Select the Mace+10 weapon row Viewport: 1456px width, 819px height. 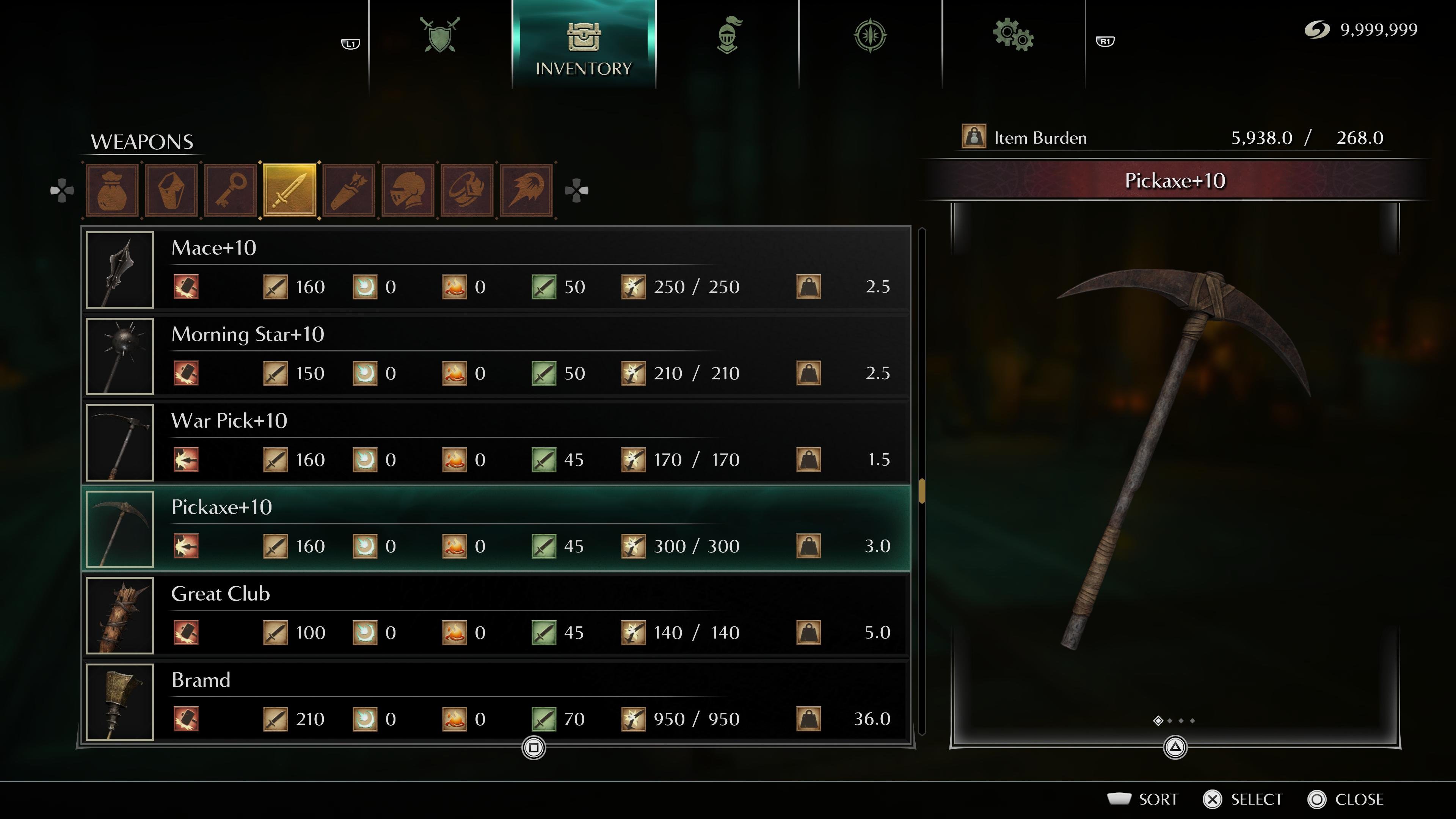497,270
